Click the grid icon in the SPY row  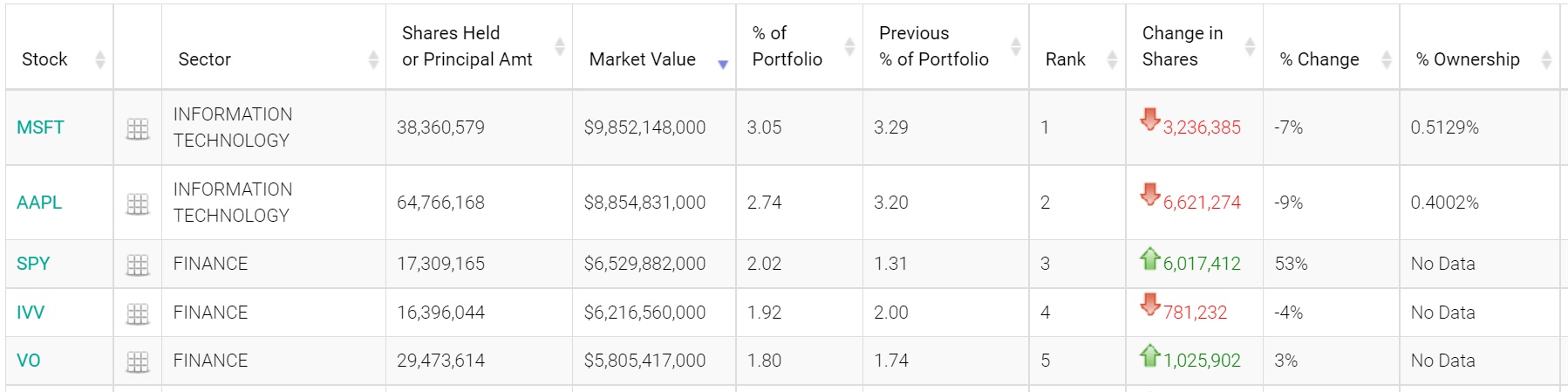click(x=138, y=265)
